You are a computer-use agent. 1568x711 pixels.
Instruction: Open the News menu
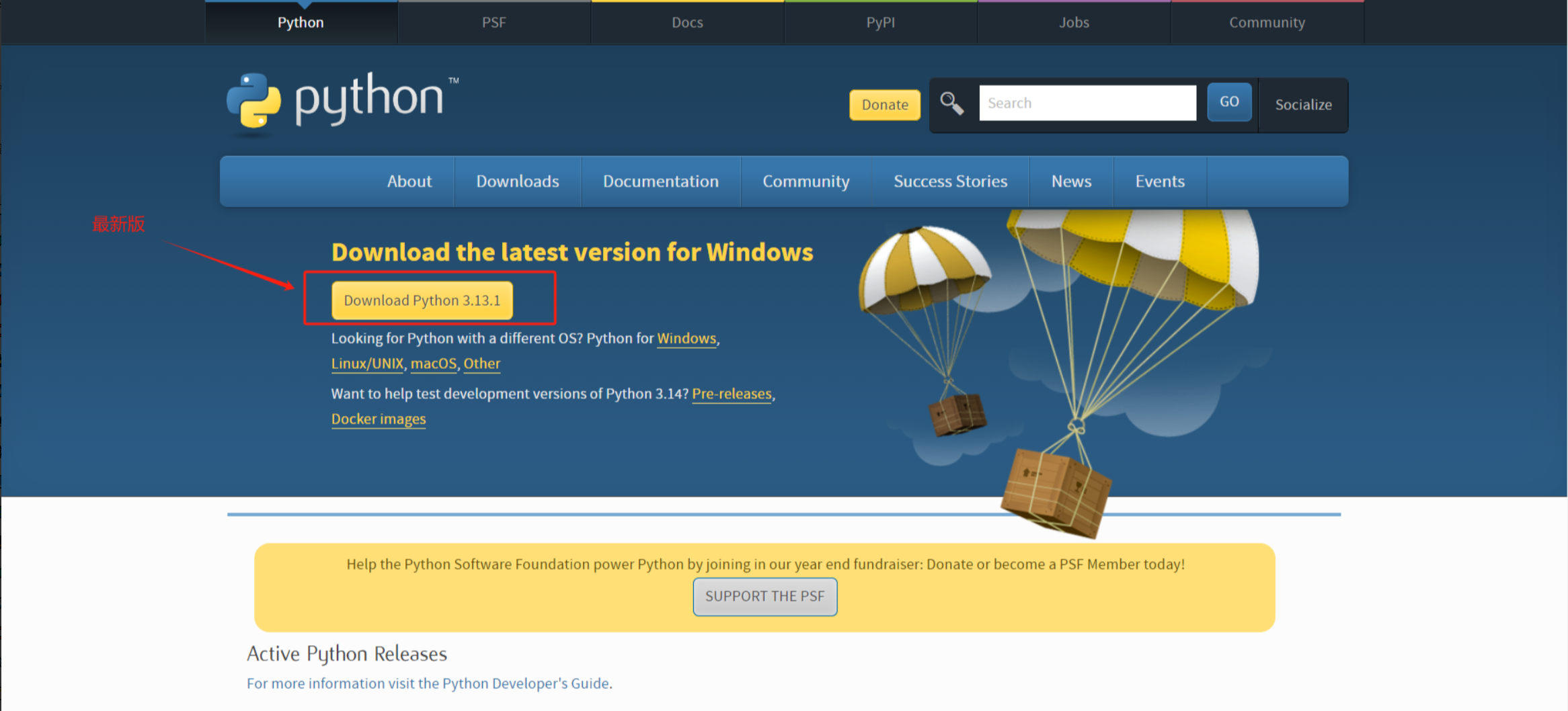[1071, 181]
